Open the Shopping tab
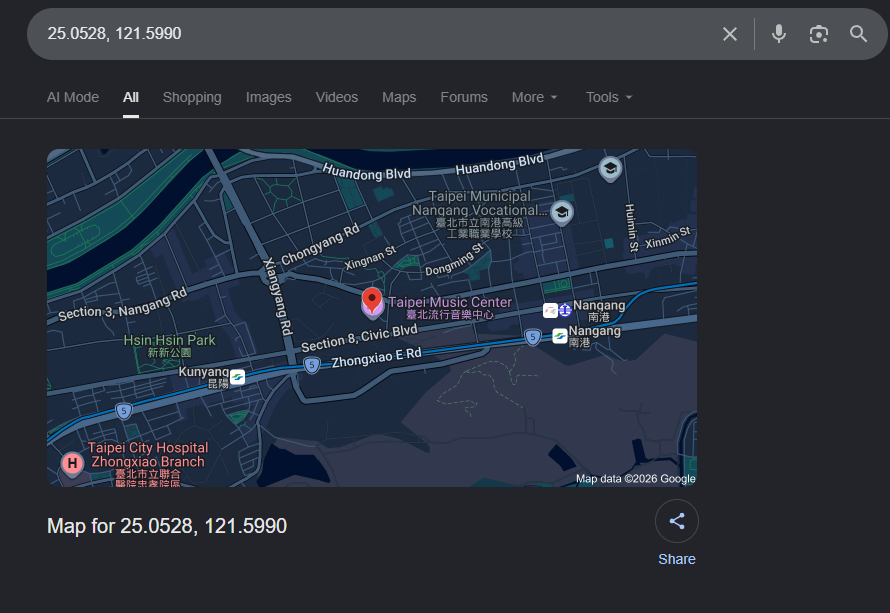 click(192, 97)
